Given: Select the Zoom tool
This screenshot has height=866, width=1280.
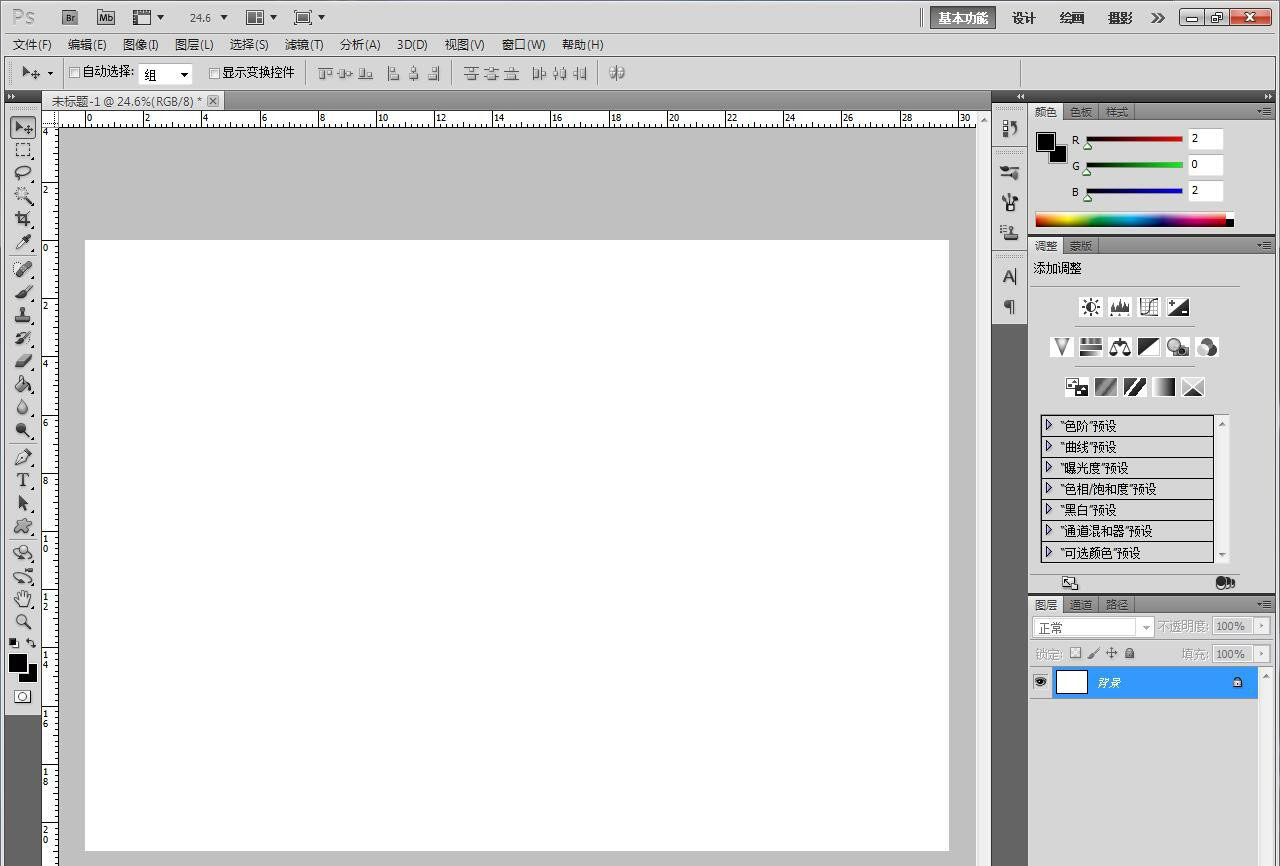Looking at the screenshot, I should 23,621.
